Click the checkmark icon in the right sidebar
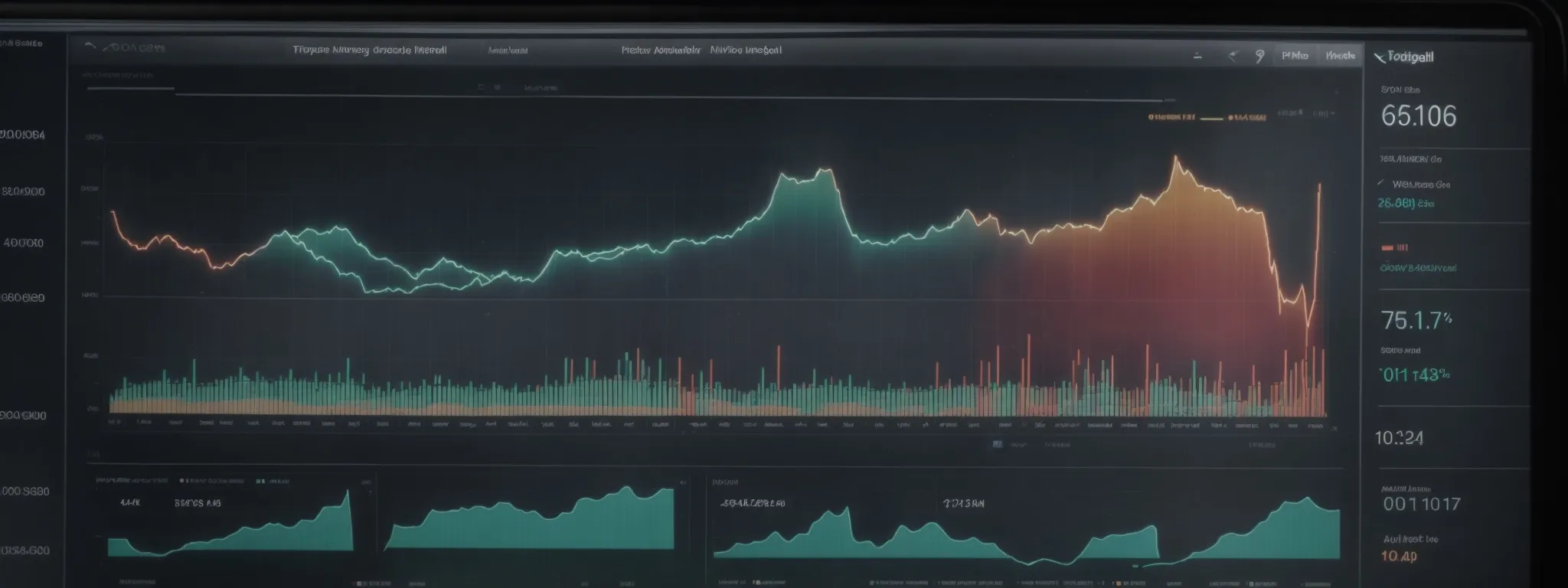The width and height of the screenshot is (1568, 588). coord(1380,184)
